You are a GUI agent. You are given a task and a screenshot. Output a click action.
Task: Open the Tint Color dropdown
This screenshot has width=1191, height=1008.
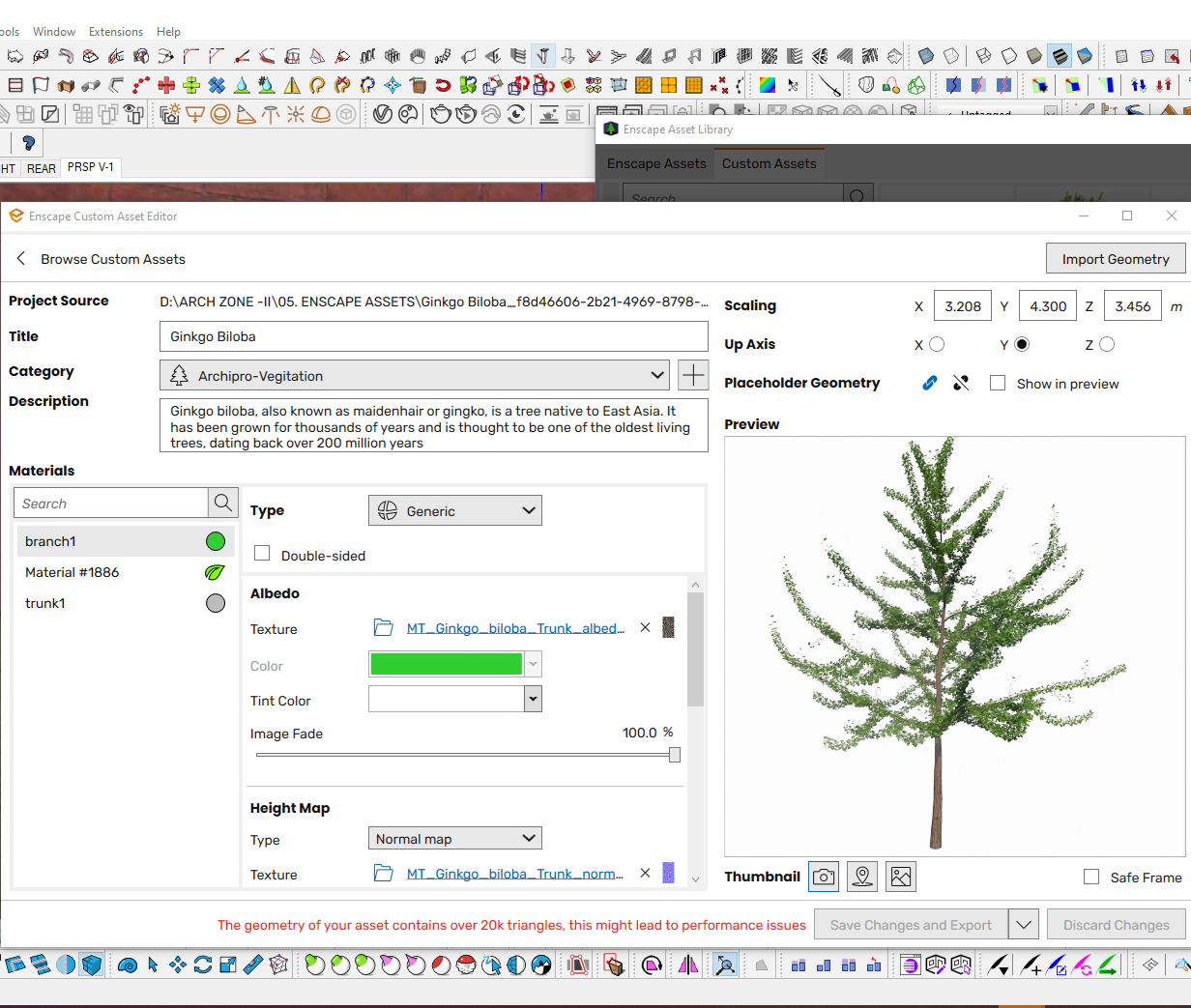(x=533, y=699)
